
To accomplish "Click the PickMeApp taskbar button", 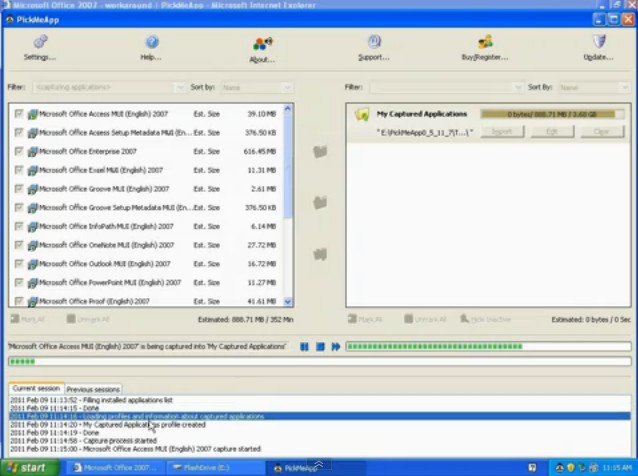I will 315,468.
